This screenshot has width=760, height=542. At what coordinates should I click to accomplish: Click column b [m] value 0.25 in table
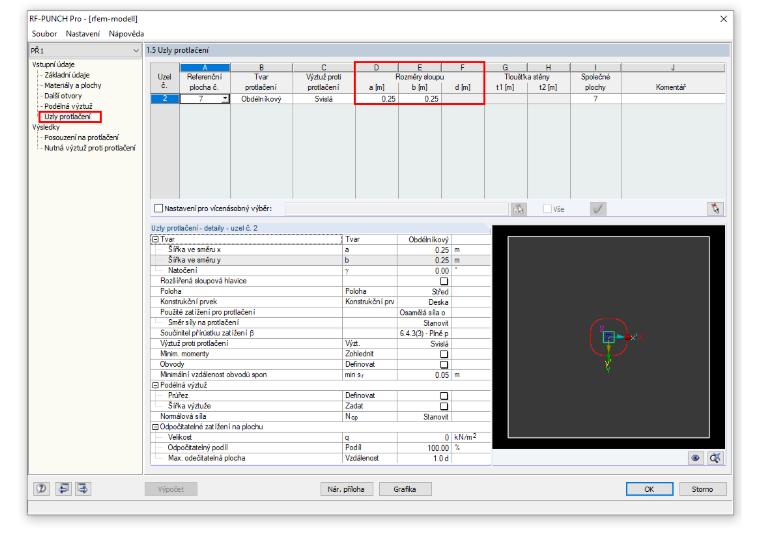click(x=420, y=99)
